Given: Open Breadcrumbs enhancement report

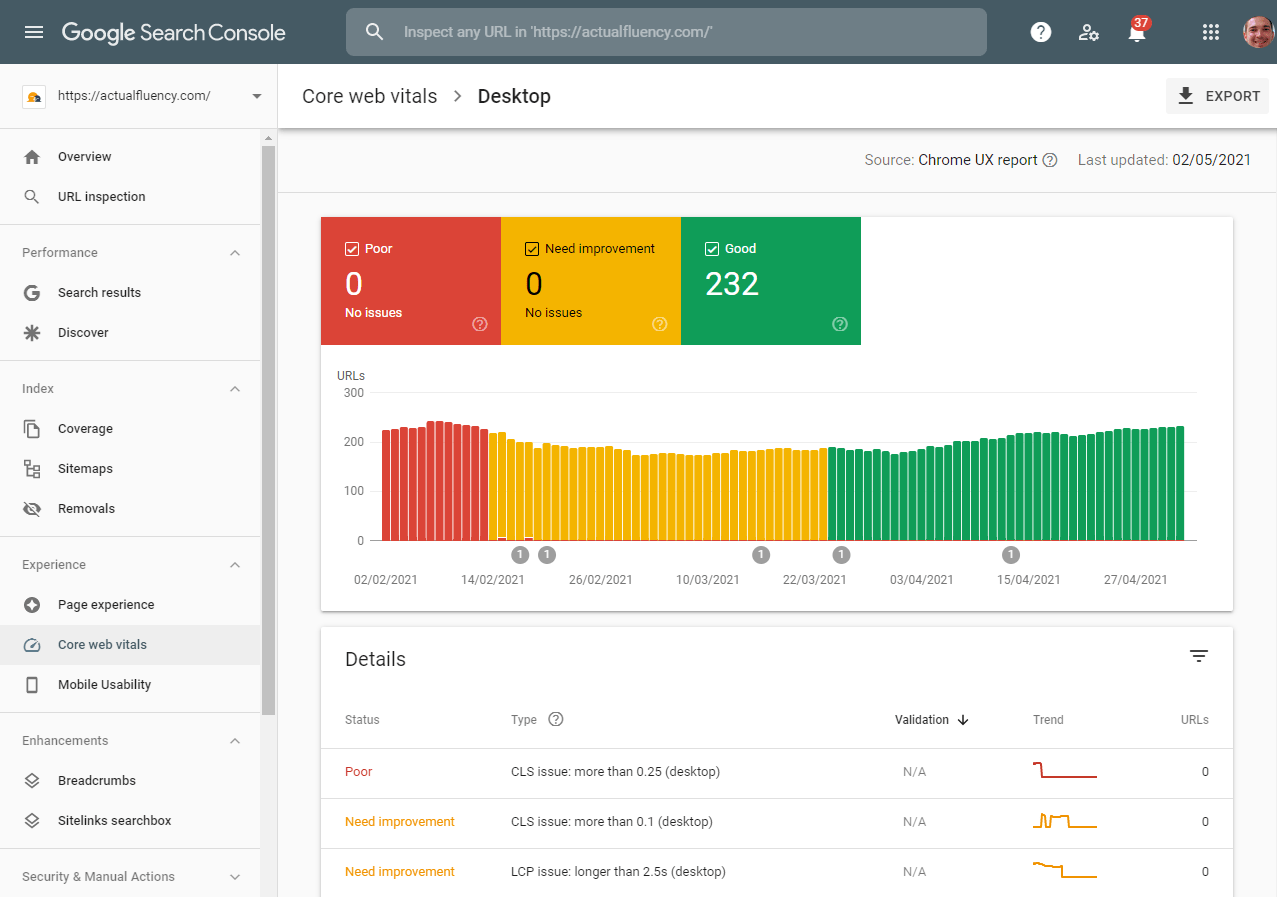Looking at the screenshot, I should [x=130, y=781].
